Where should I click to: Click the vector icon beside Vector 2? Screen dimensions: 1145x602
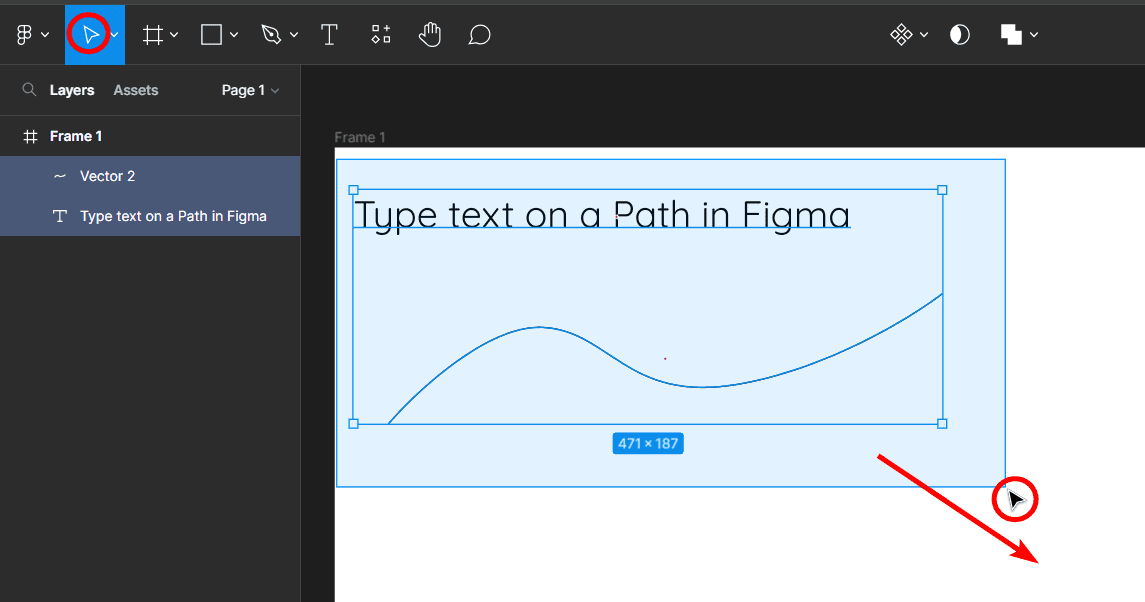point(60,176)
